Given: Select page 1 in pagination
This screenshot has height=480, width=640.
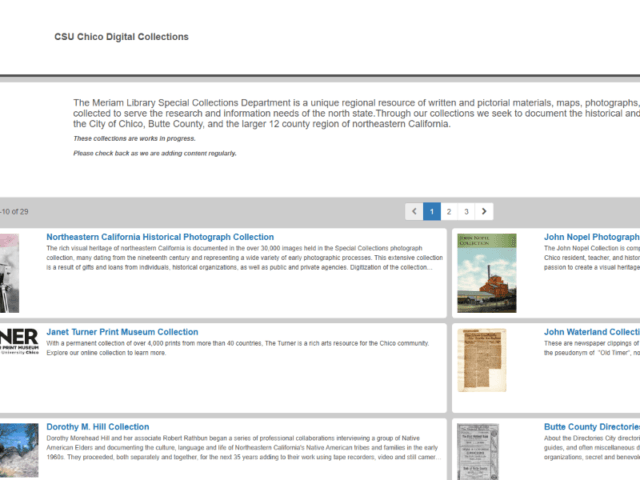Looking at the screenshot, I should (x=432, y=211).
